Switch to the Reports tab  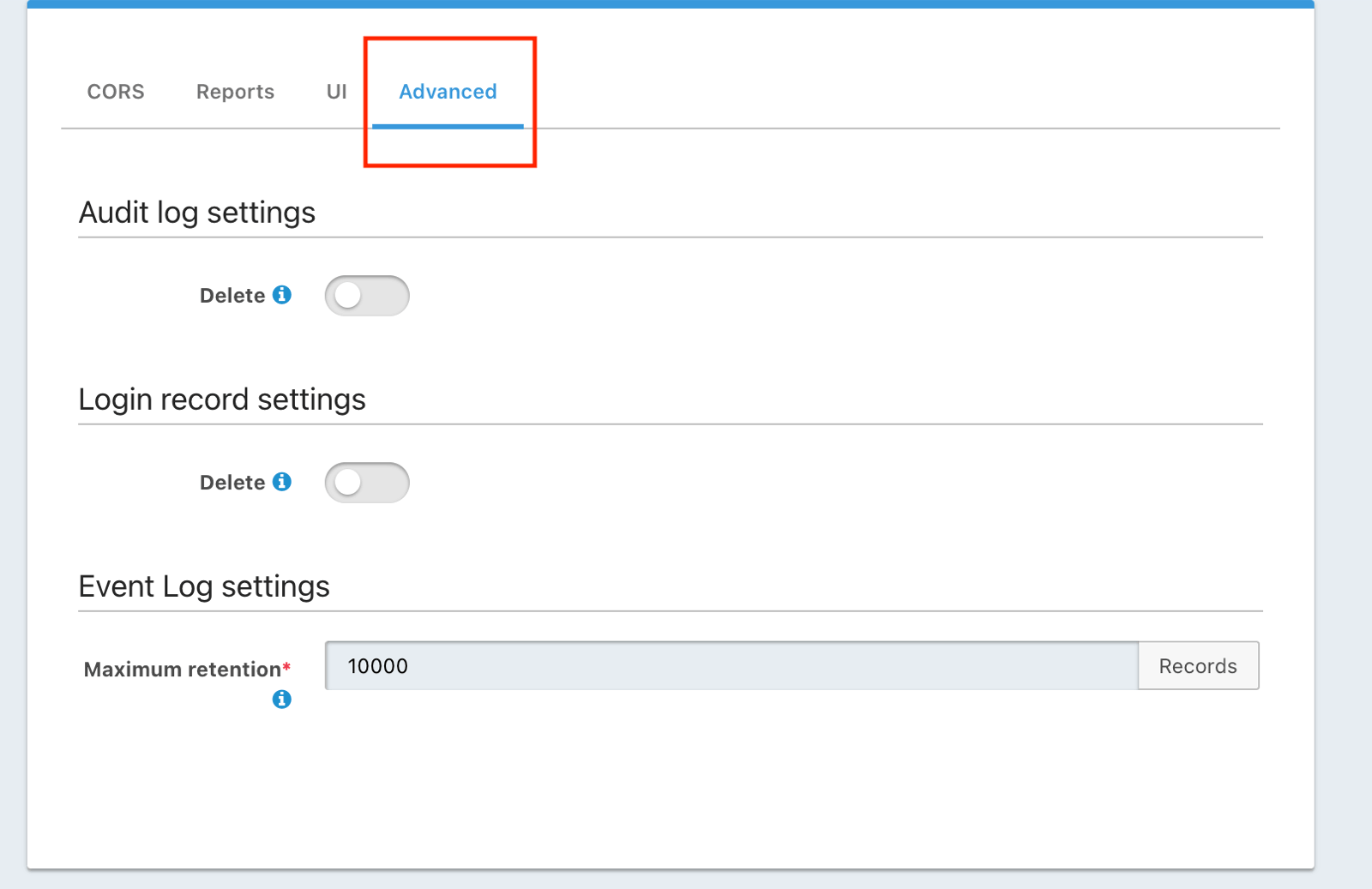[235, 92]
